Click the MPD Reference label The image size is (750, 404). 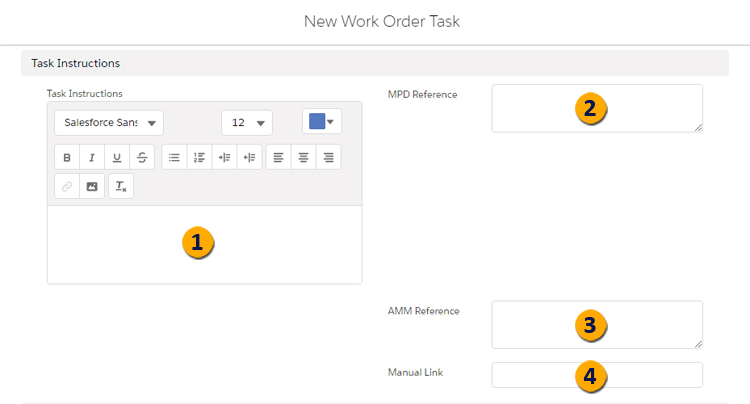pyautogui.click(x=422, y=95)
